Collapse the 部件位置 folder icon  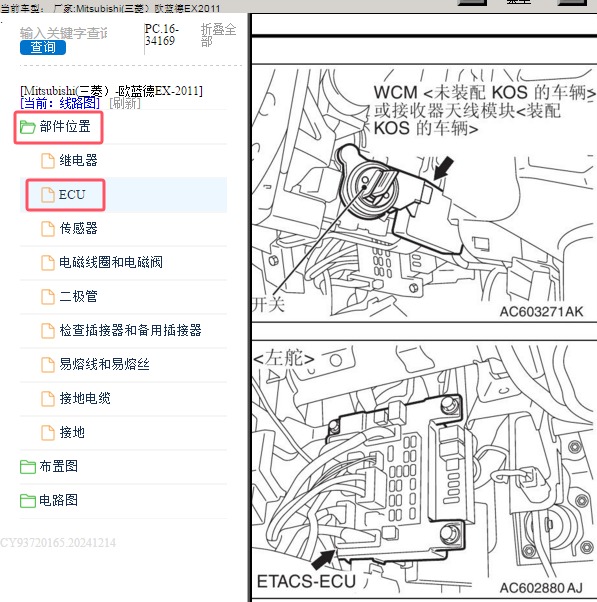click(x=28, y=127)
